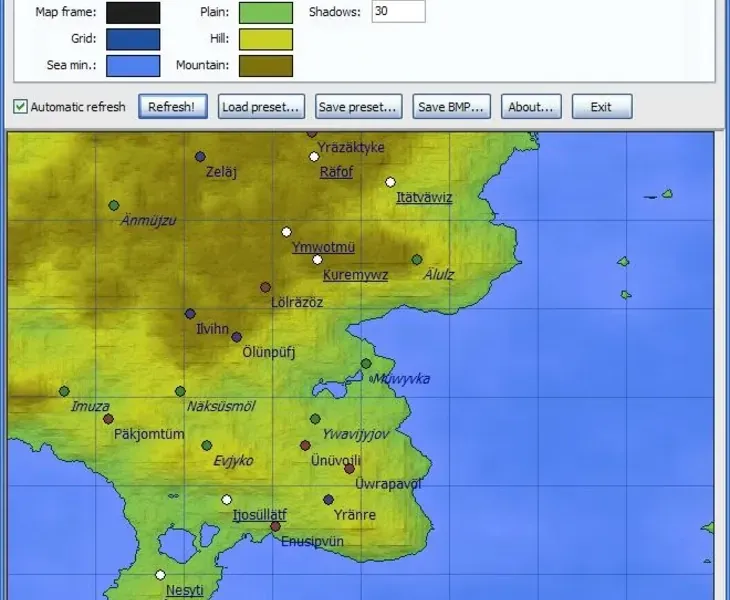
Task: Click the underlined Itätväwiz label
Action: (x=424, y=197)
